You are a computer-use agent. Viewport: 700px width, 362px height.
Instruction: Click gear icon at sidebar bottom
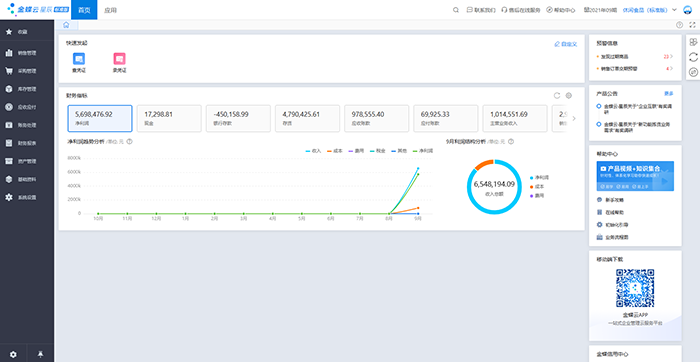pos(13,354)
